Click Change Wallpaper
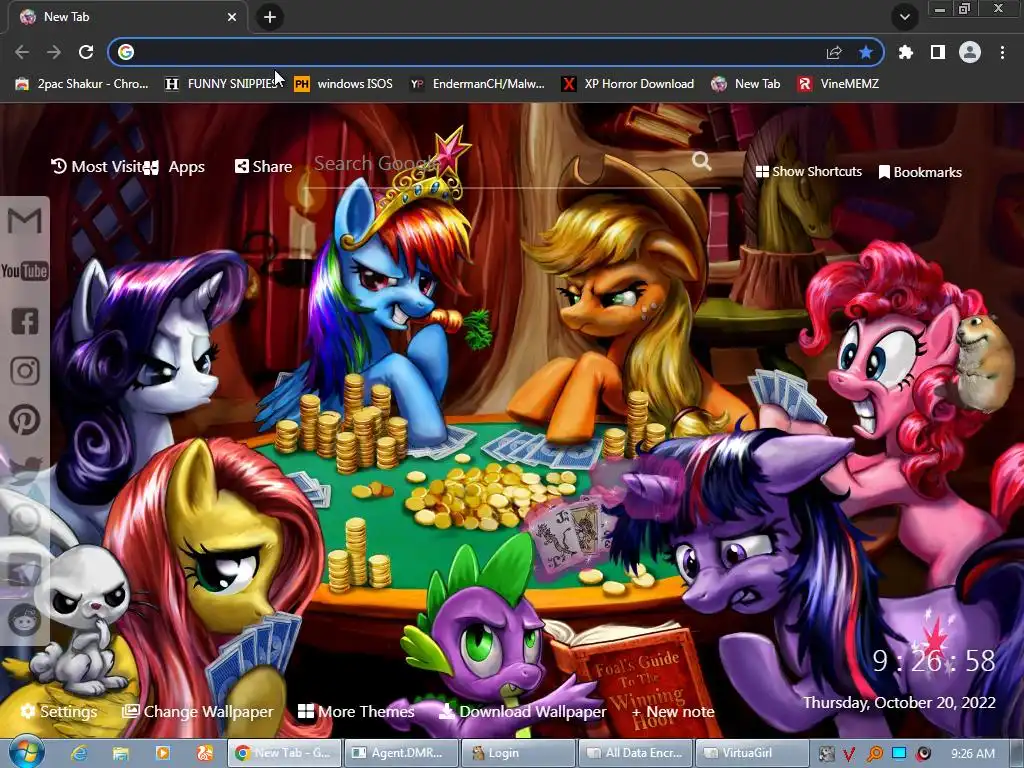The height and width of the screenshot is (768, 1024). click(x=198, y=711)
